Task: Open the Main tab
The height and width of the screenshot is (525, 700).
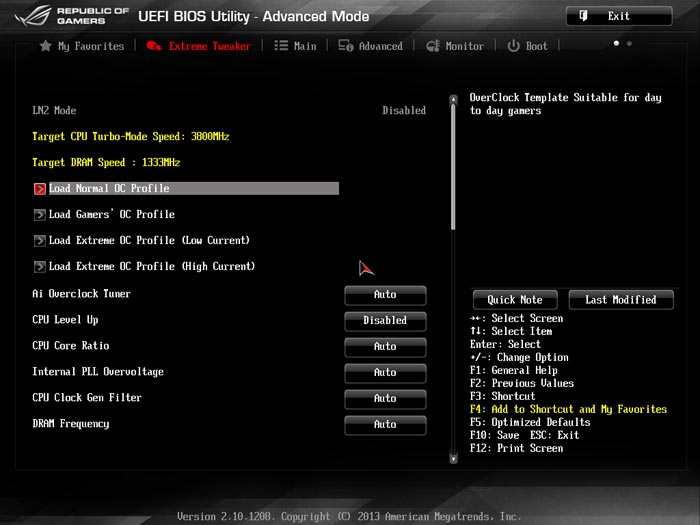Action: 304,46
